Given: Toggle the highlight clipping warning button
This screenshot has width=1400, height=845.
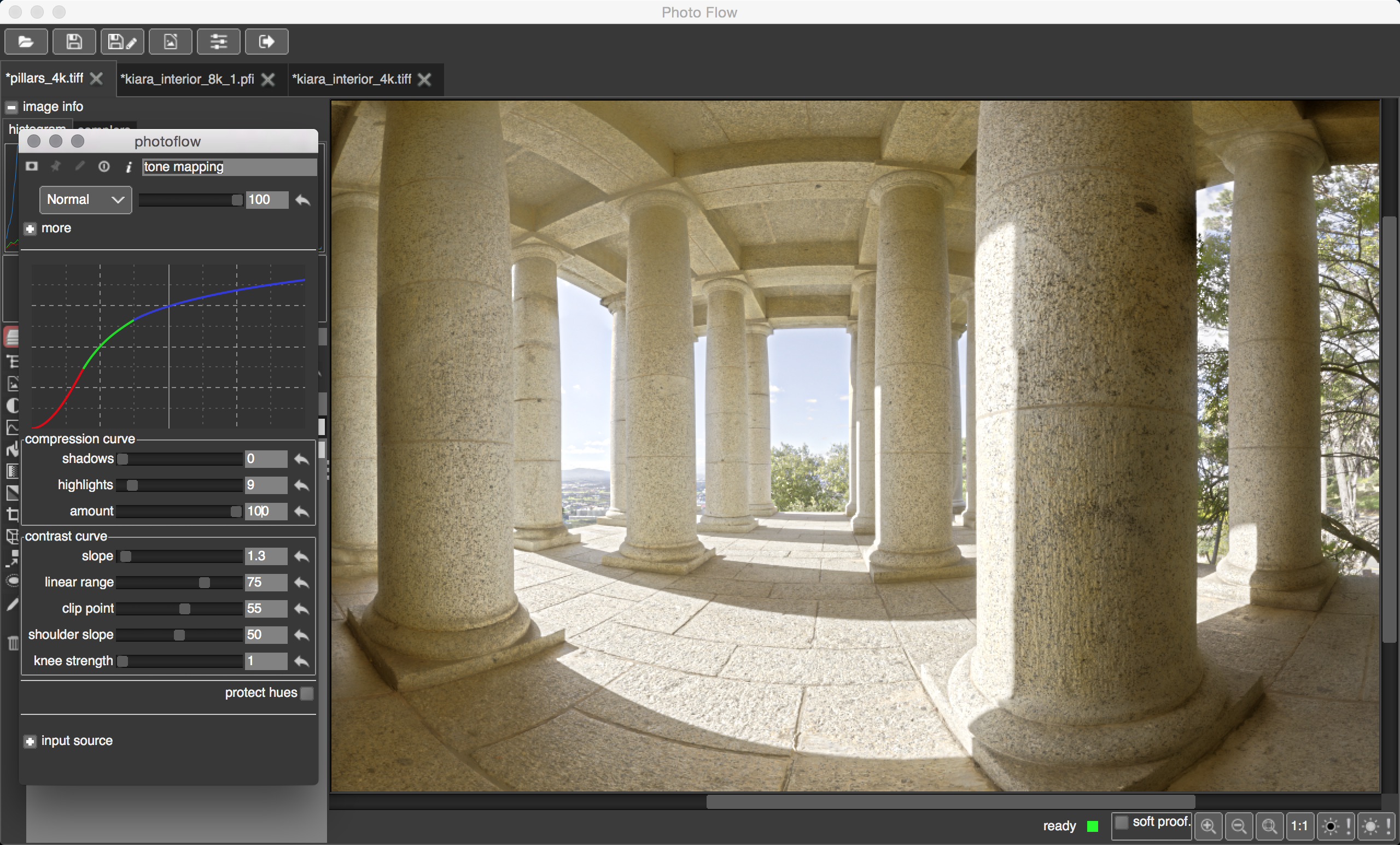Looking at the screenshot, I should [x=1376, y=826].
